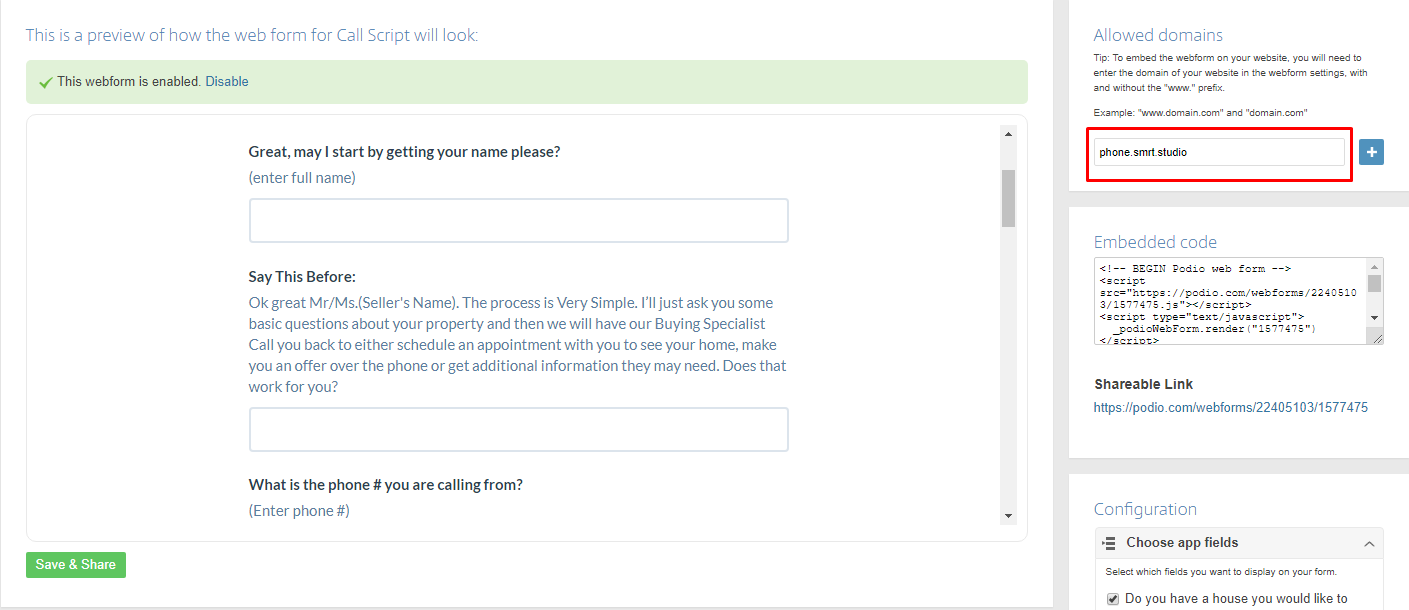
Task: Collapse the Choose app fields section
Action: (x=1368, y=543)
